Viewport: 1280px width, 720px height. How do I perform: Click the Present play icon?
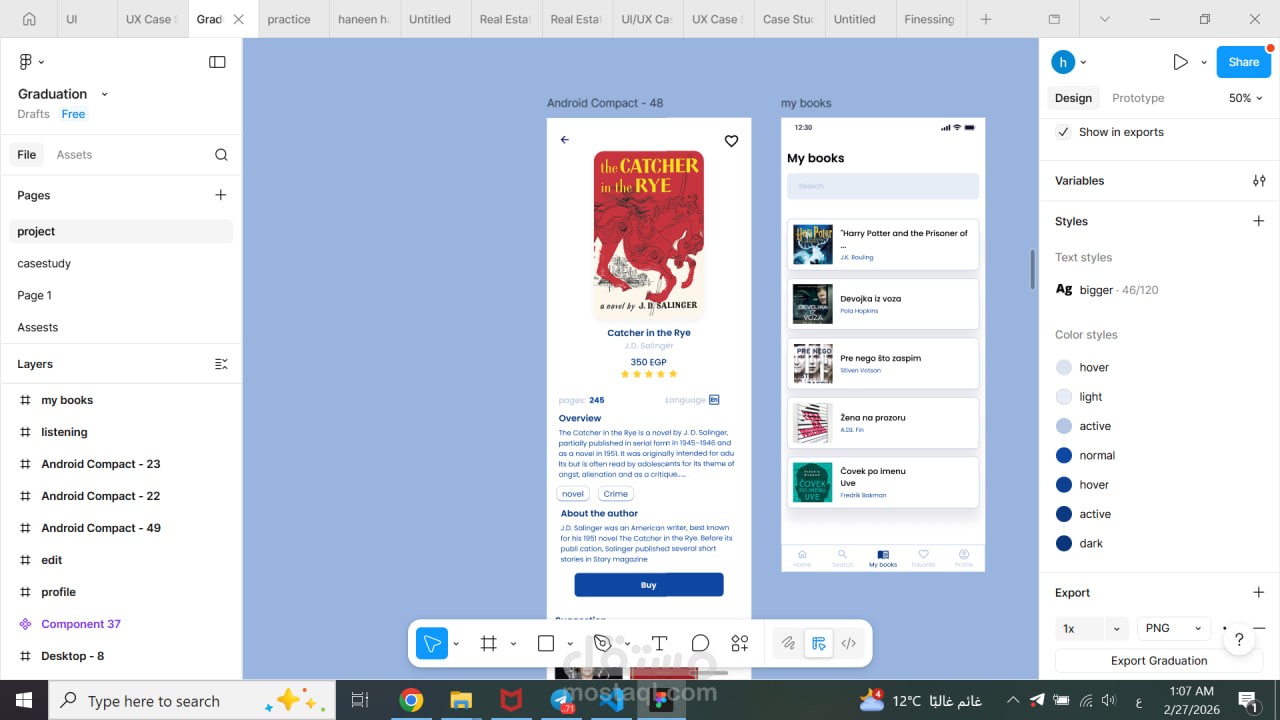[x=1180, y=62]
